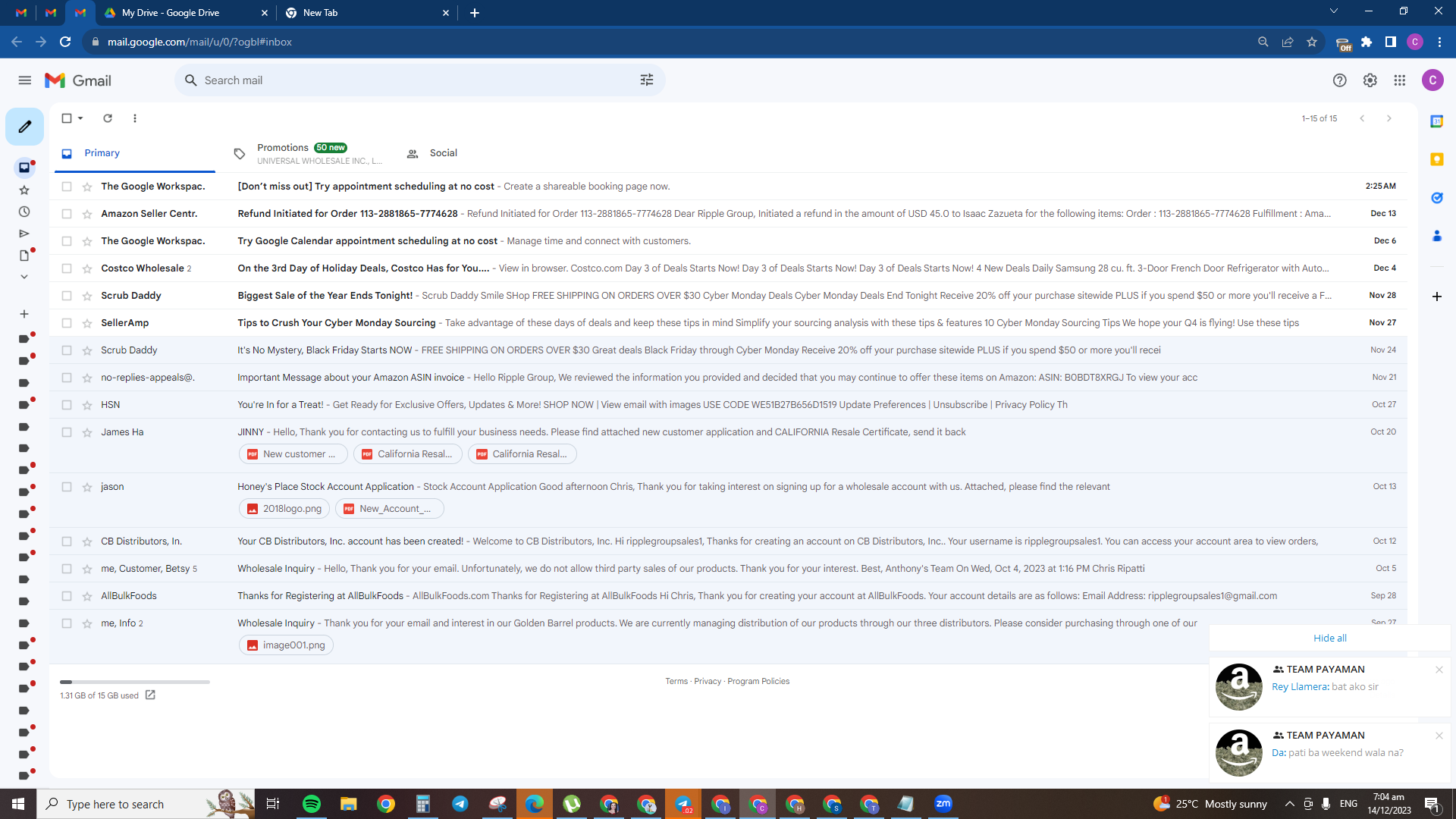This screenshot has width=1456, height=819.
Task: Open Gmail Settings gear
Action: click(1370, 80)
